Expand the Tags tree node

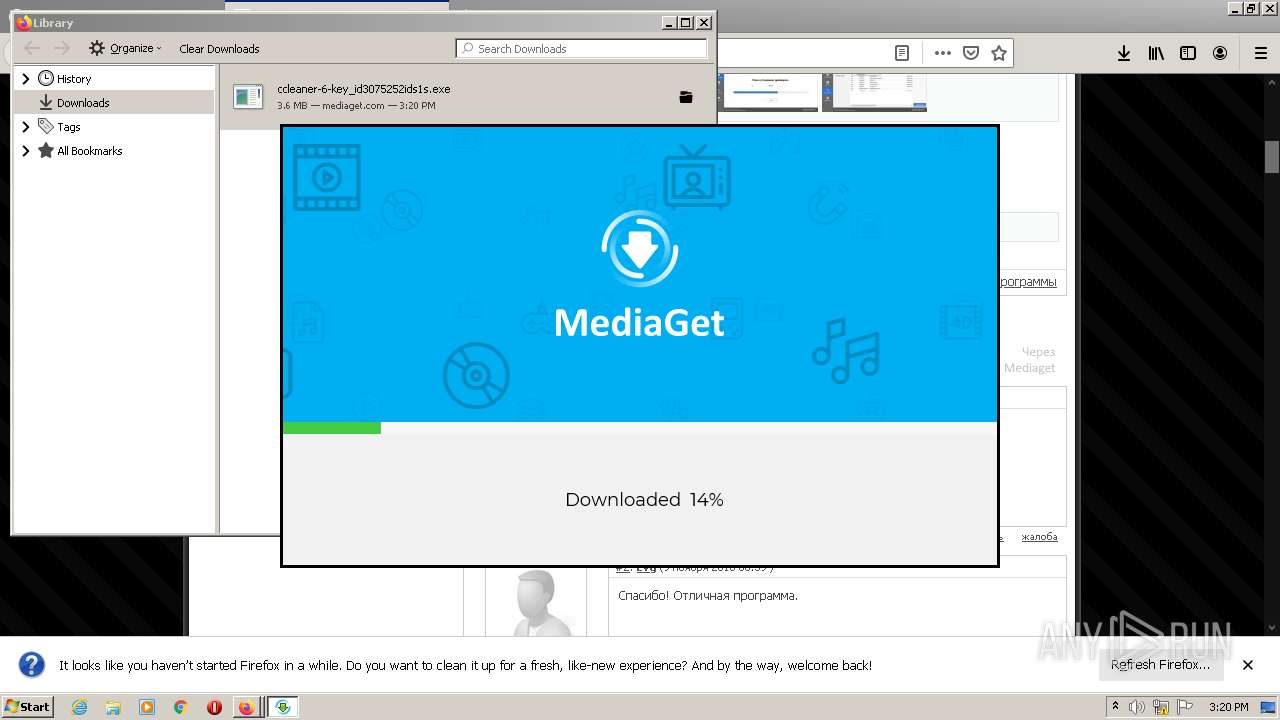pyautogui.click(x=26, y=127)
